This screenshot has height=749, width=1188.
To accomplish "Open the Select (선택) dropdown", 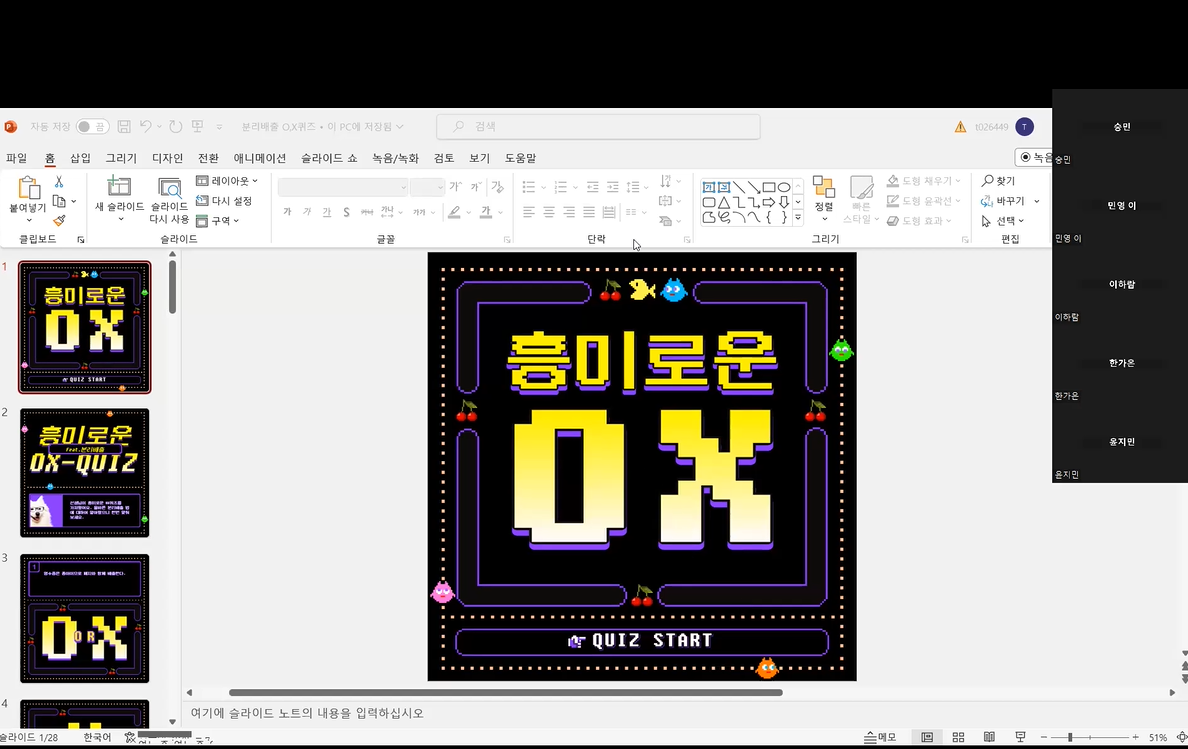I will pyautogui.click(x=1003, y=220).
